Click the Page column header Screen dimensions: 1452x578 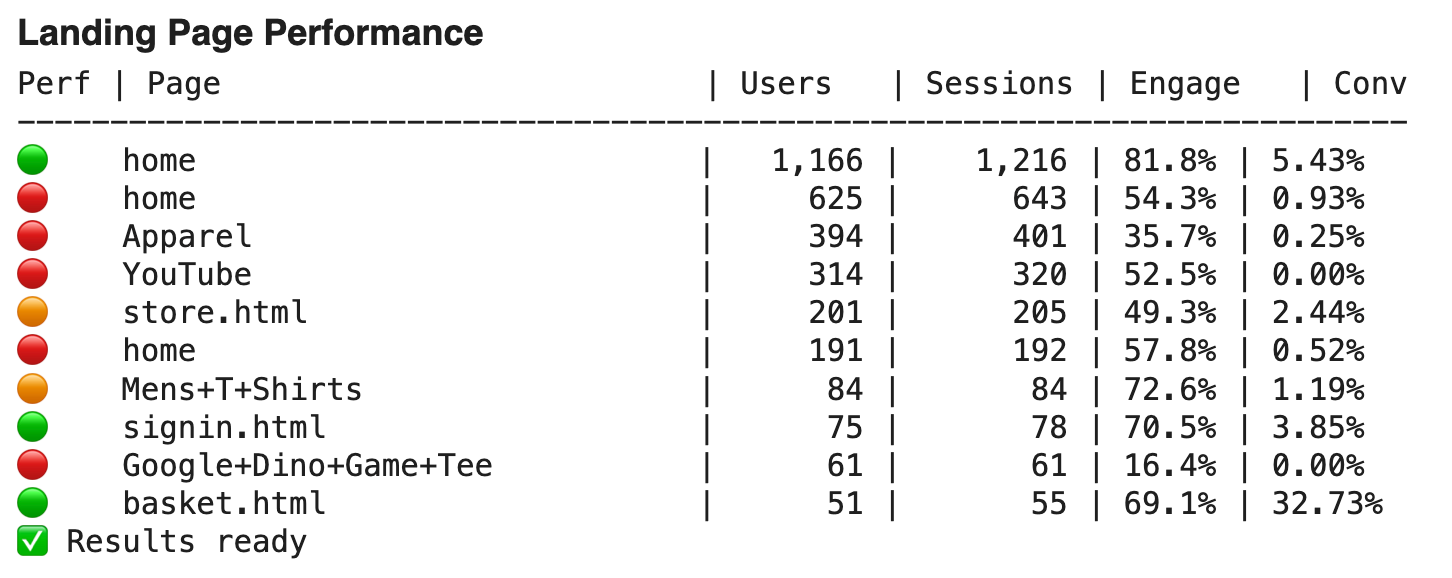point(183,86)
